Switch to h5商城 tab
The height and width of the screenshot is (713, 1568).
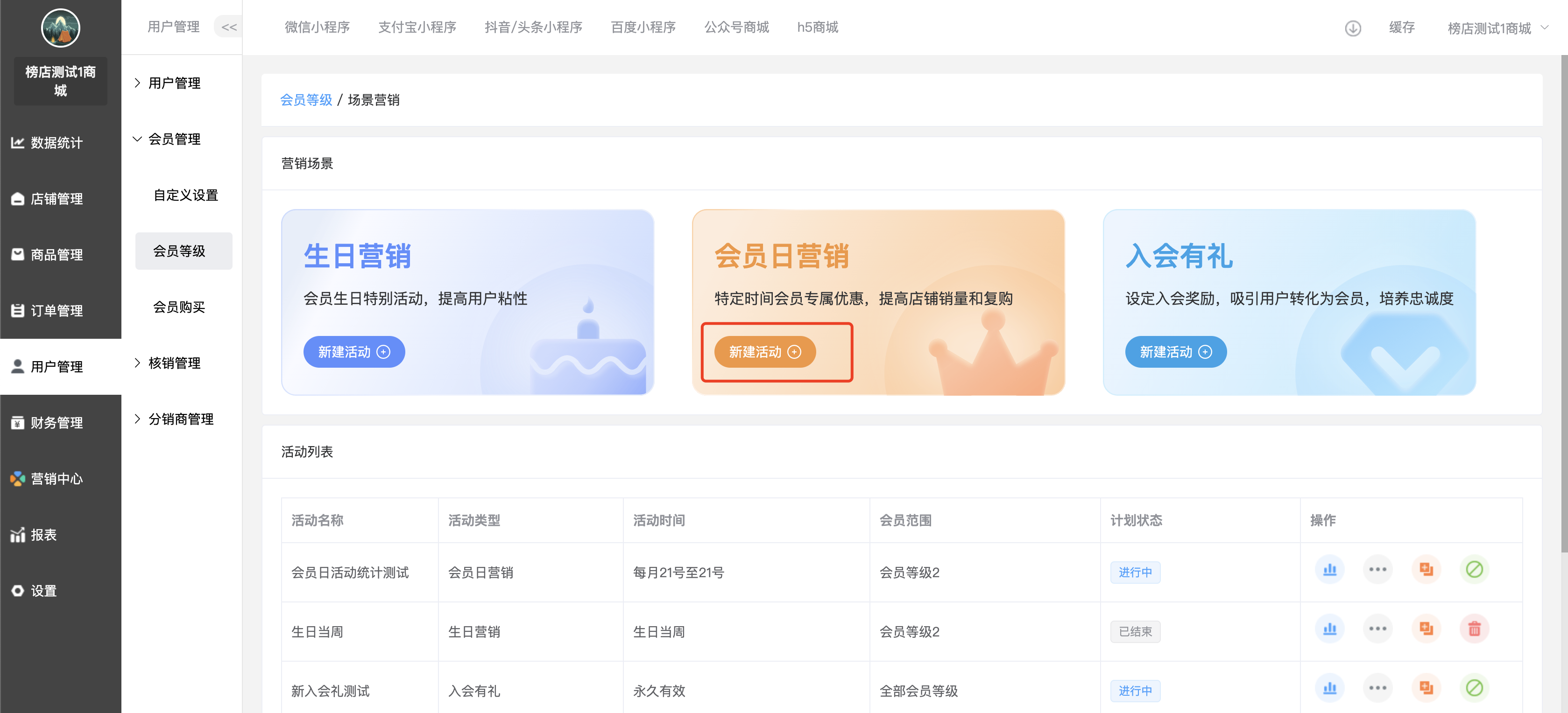tap(818, 27)
